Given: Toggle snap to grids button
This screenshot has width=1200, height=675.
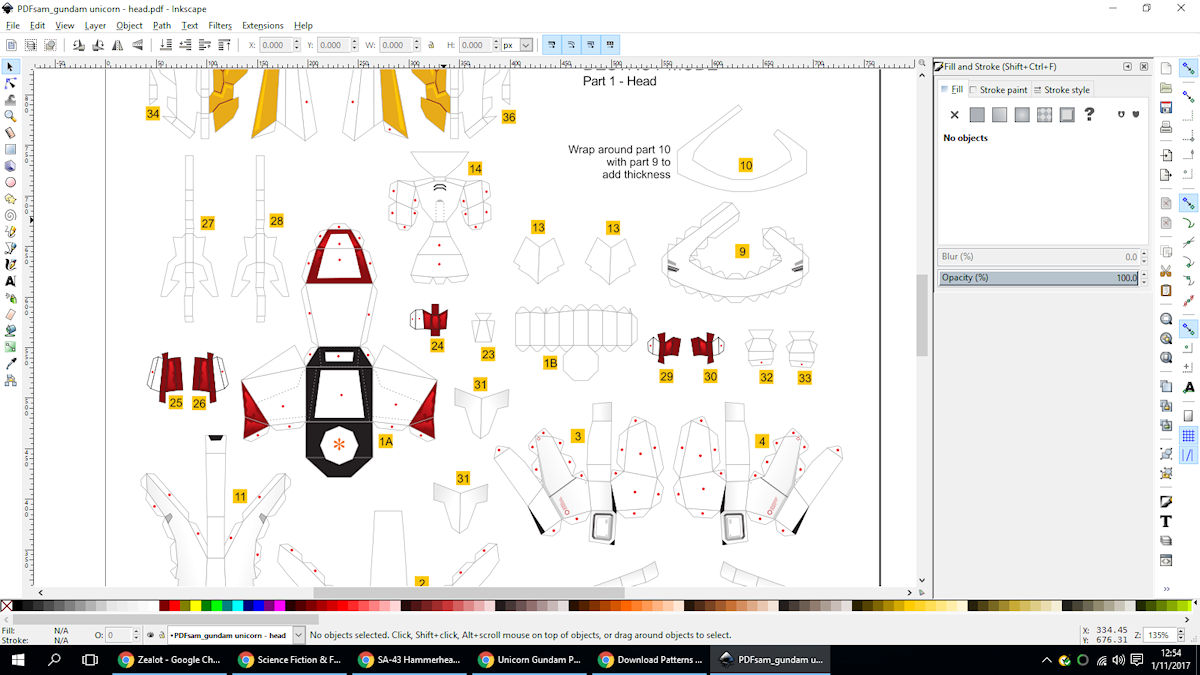Looking at the screenshot, I should 1188,436.
